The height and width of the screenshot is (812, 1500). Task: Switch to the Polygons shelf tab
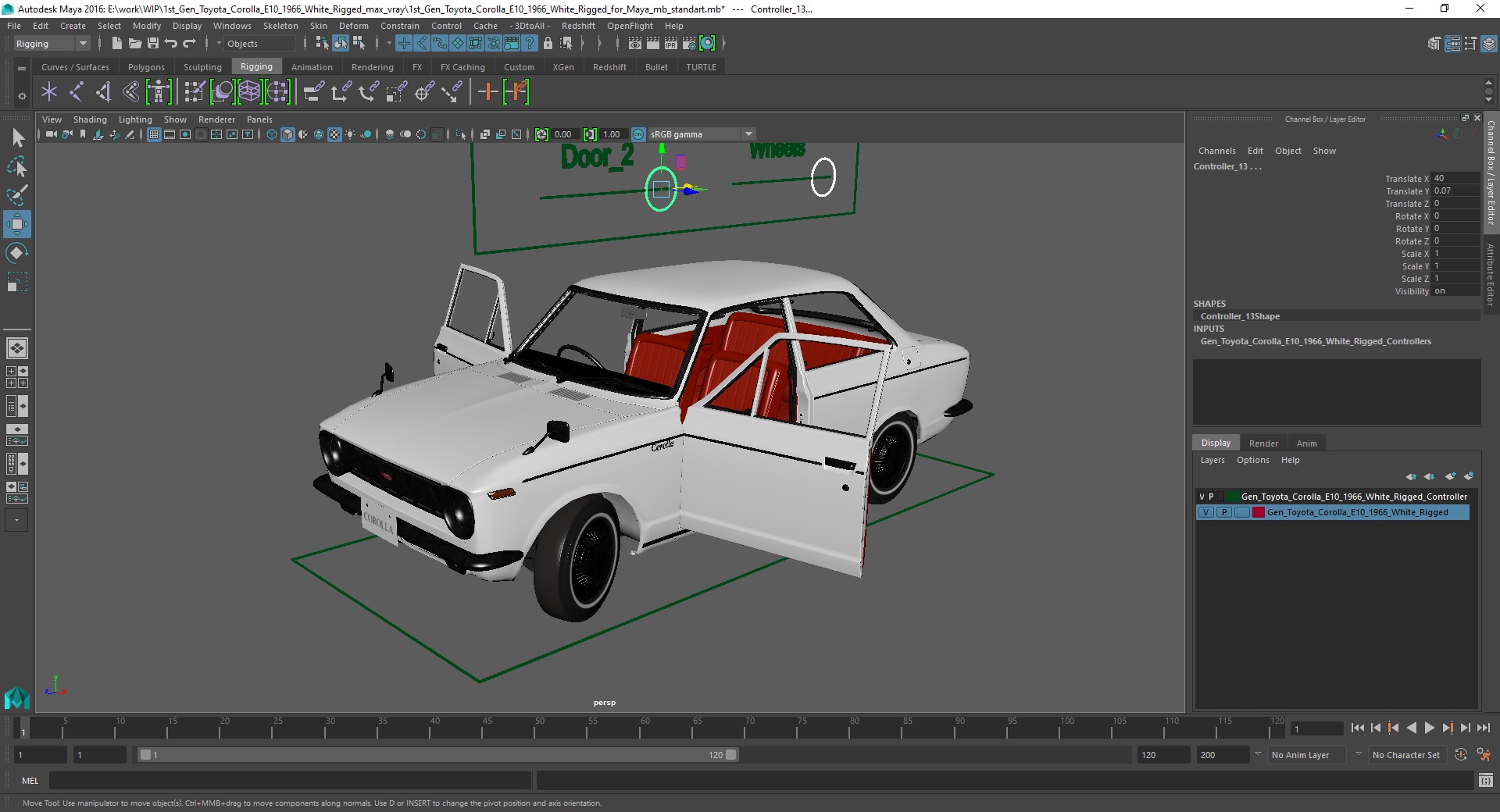(146, 67)
